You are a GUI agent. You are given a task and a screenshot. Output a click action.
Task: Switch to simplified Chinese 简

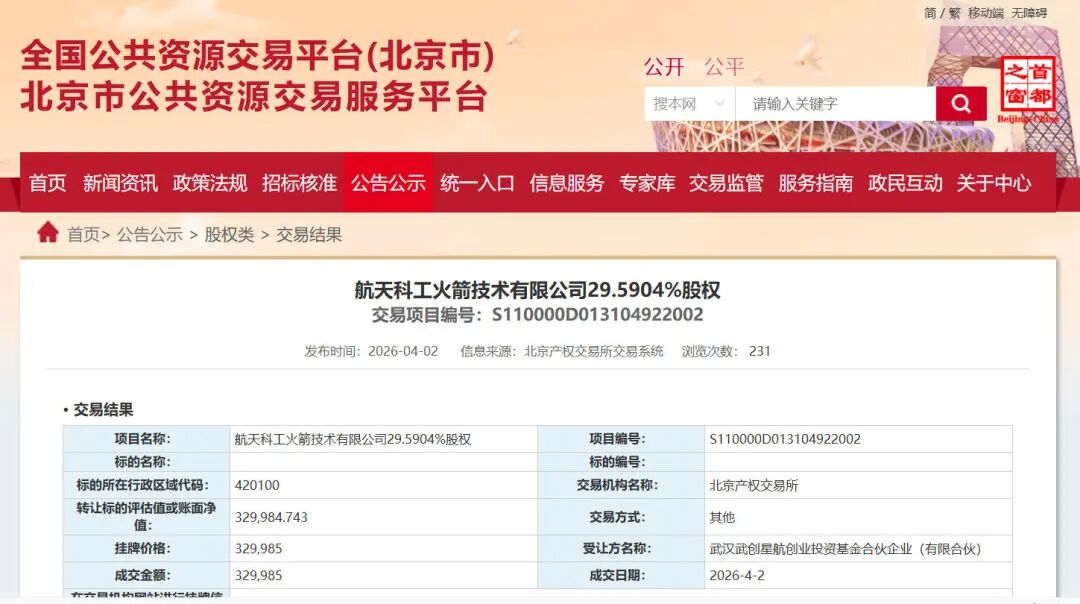[x=930, y=13]
